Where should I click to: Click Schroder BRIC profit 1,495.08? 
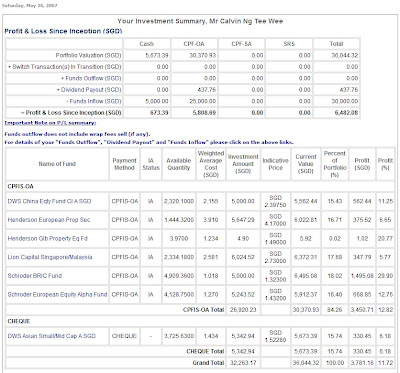(x=362, y=276)
